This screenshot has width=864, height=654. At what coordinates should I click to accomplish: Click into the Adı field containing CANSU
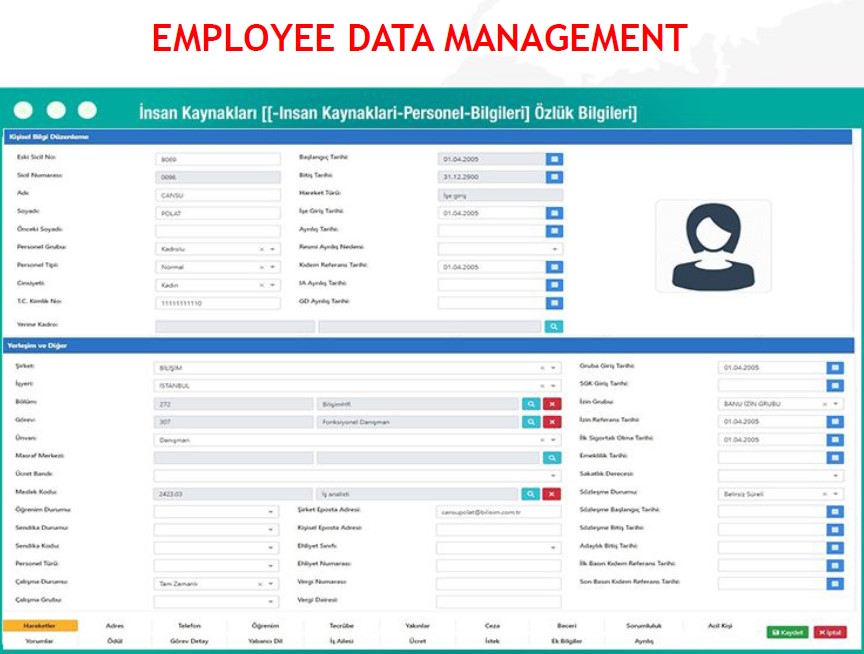pyautogui.click(x=218, y=195)
